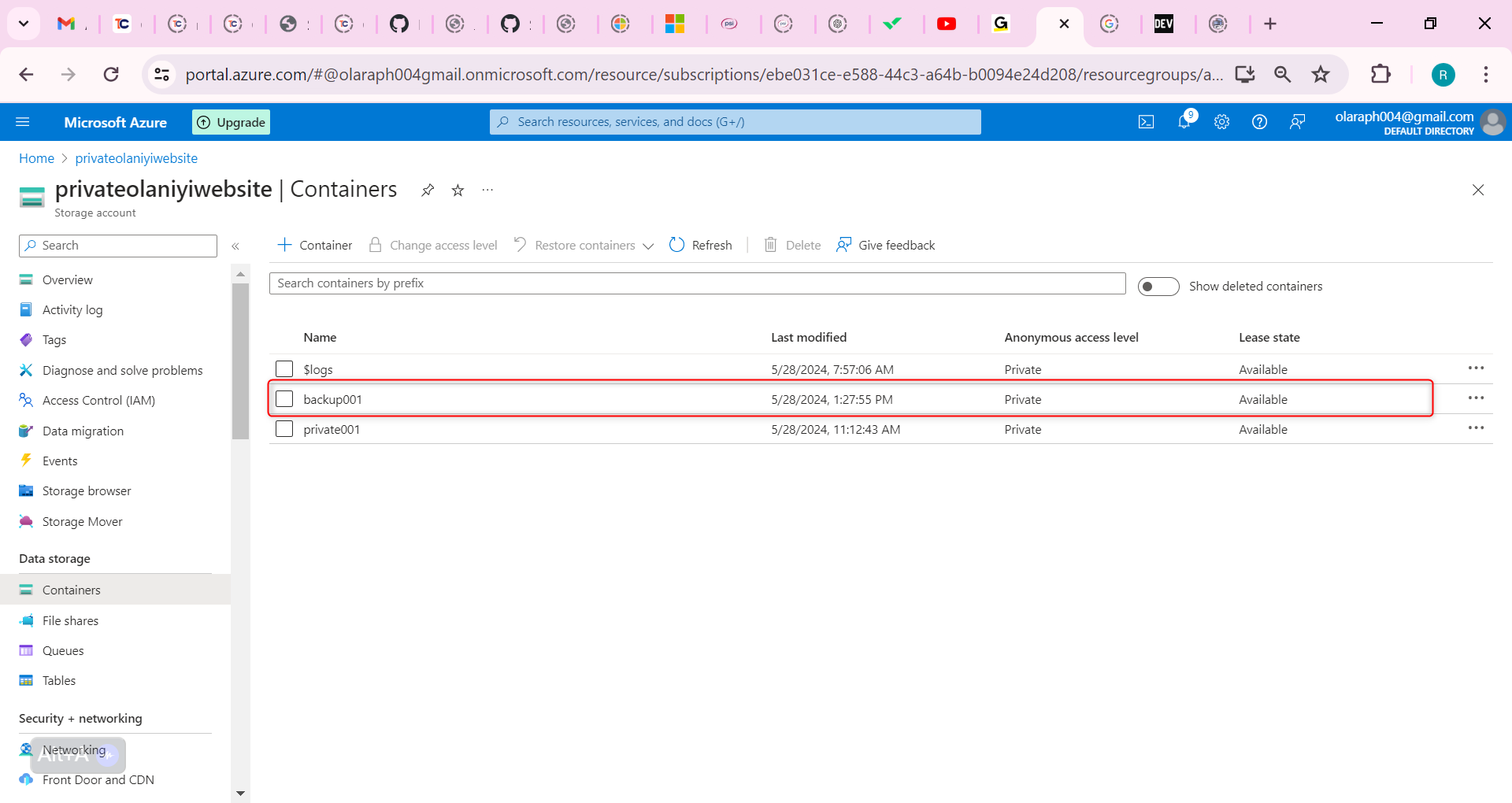Click the help question mark icon
This screenshot has height=803, width=1512.
pyautogui.click(x=1259, y=122)
